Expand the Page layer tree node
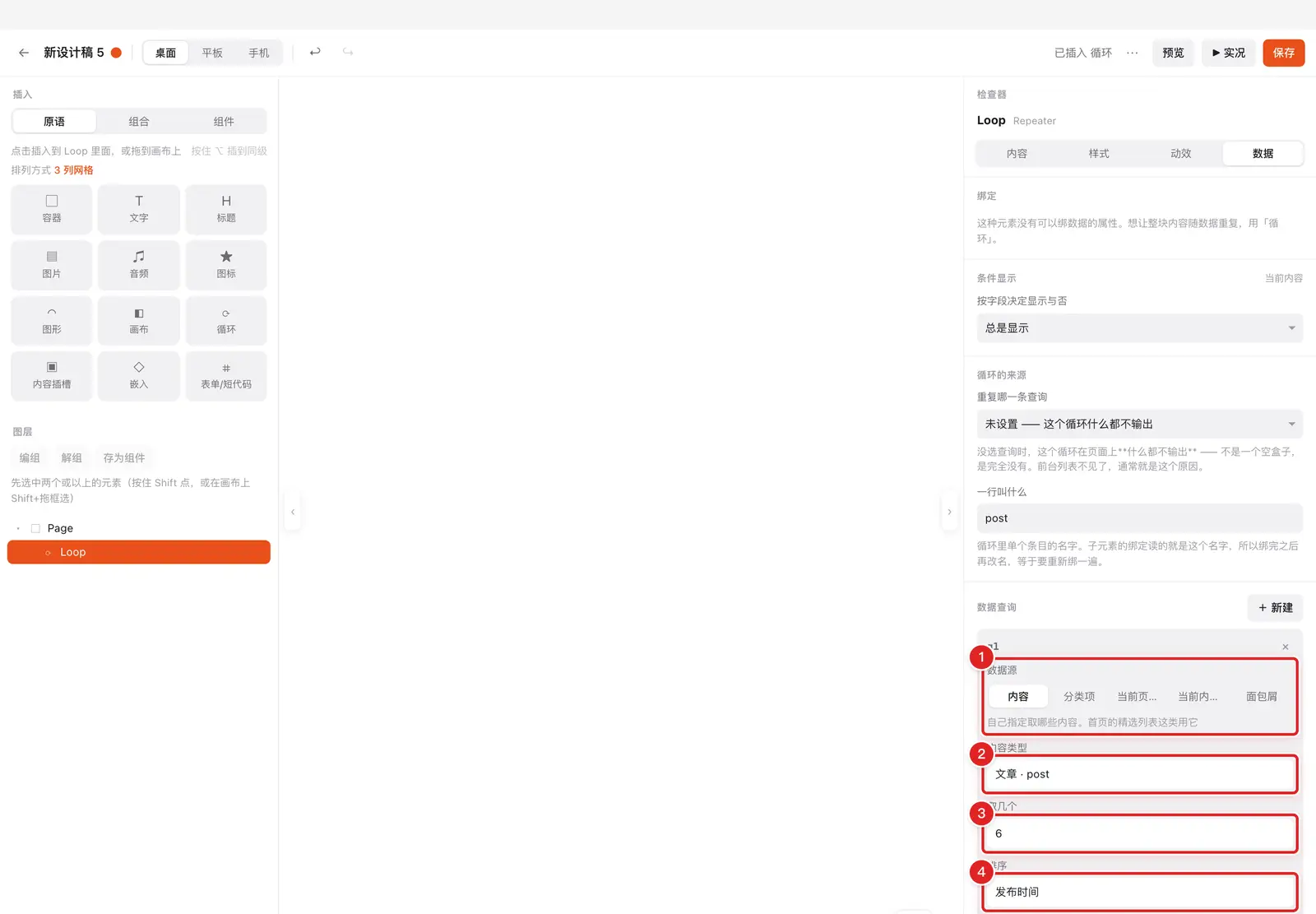 pyautogui.click(x=18, y=528)
